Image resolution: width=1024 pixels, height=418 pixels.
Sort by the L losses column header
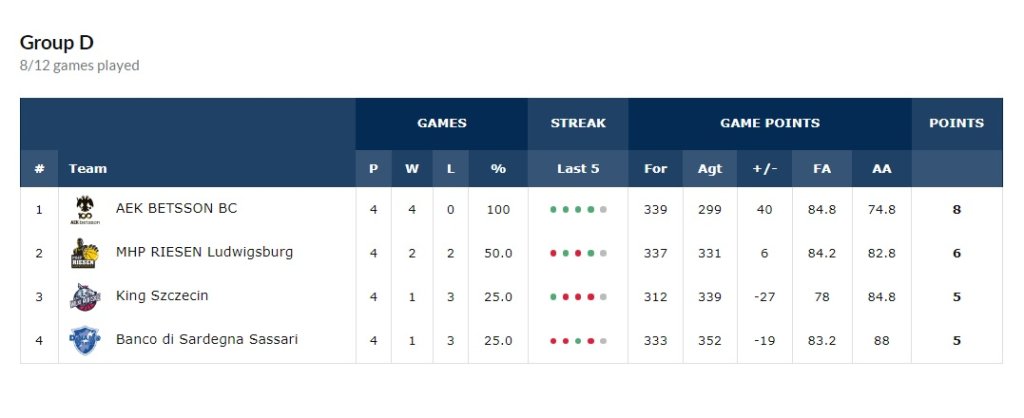(451, 169)
